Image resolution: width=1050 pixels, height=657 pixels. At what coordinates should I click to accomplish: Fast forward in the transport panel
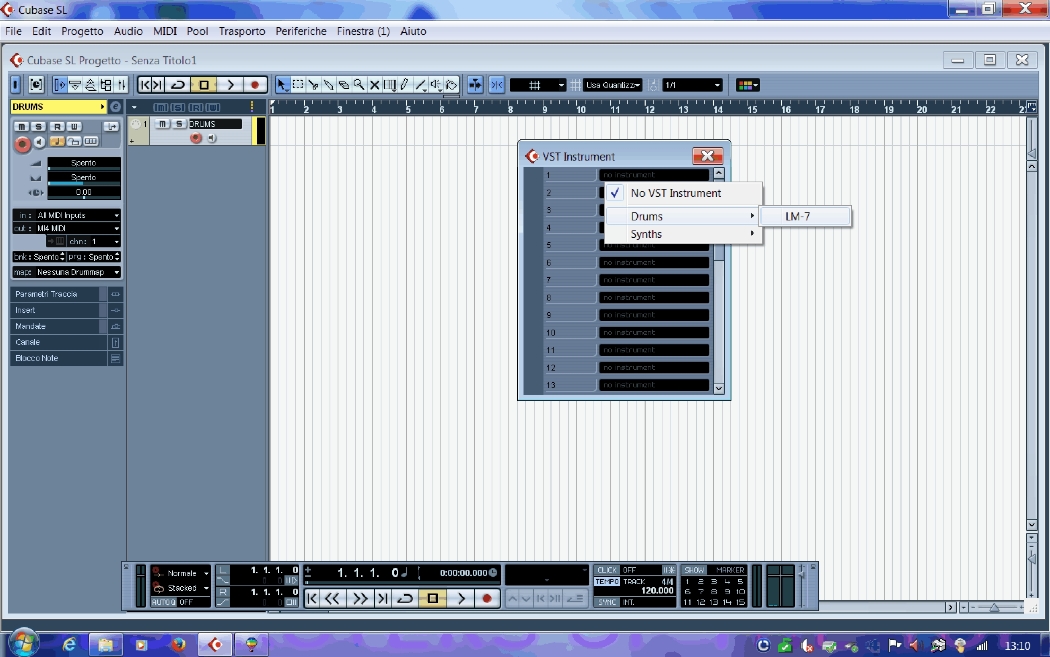click(360, 598)
